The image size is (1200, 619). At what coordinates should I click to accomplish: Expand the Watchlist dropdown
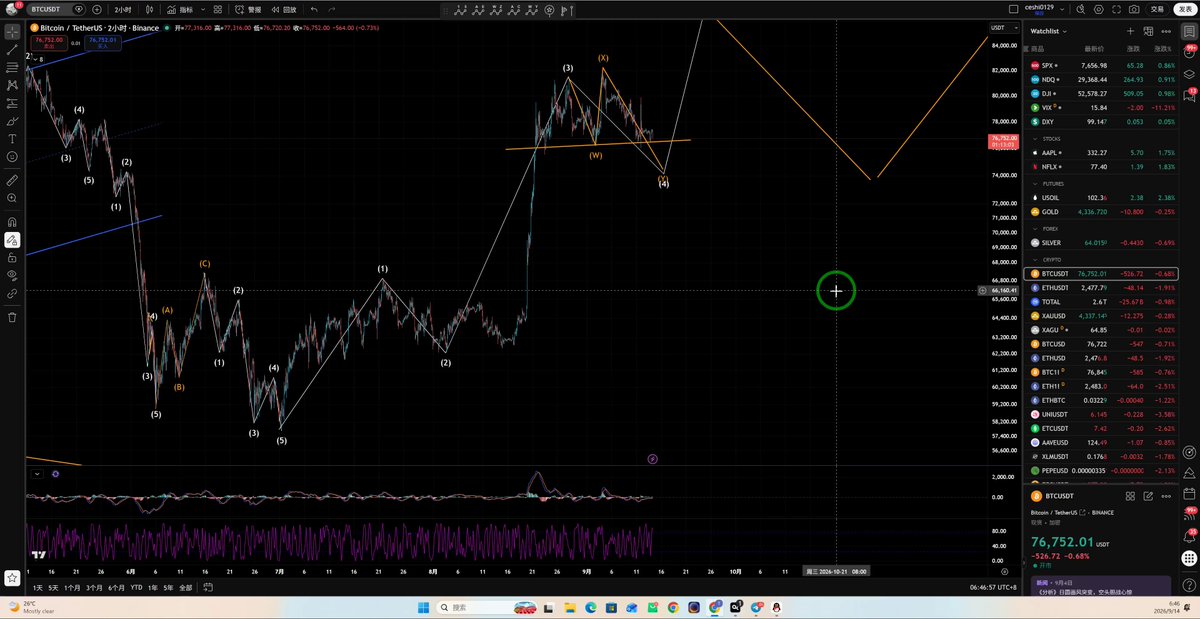pyautogui.click(x=1049, y=31)
